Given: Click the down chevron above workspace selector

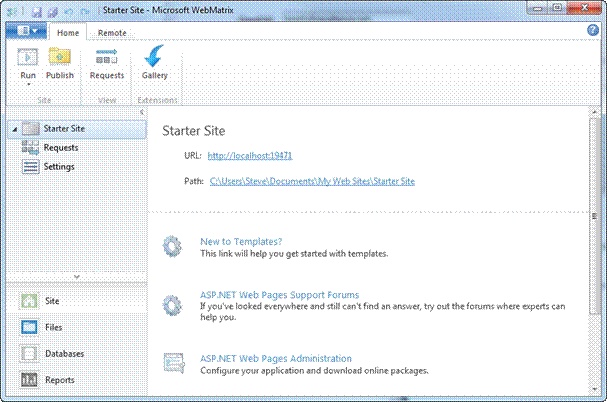Looking at the screenshot, I should tap(77, 277).
